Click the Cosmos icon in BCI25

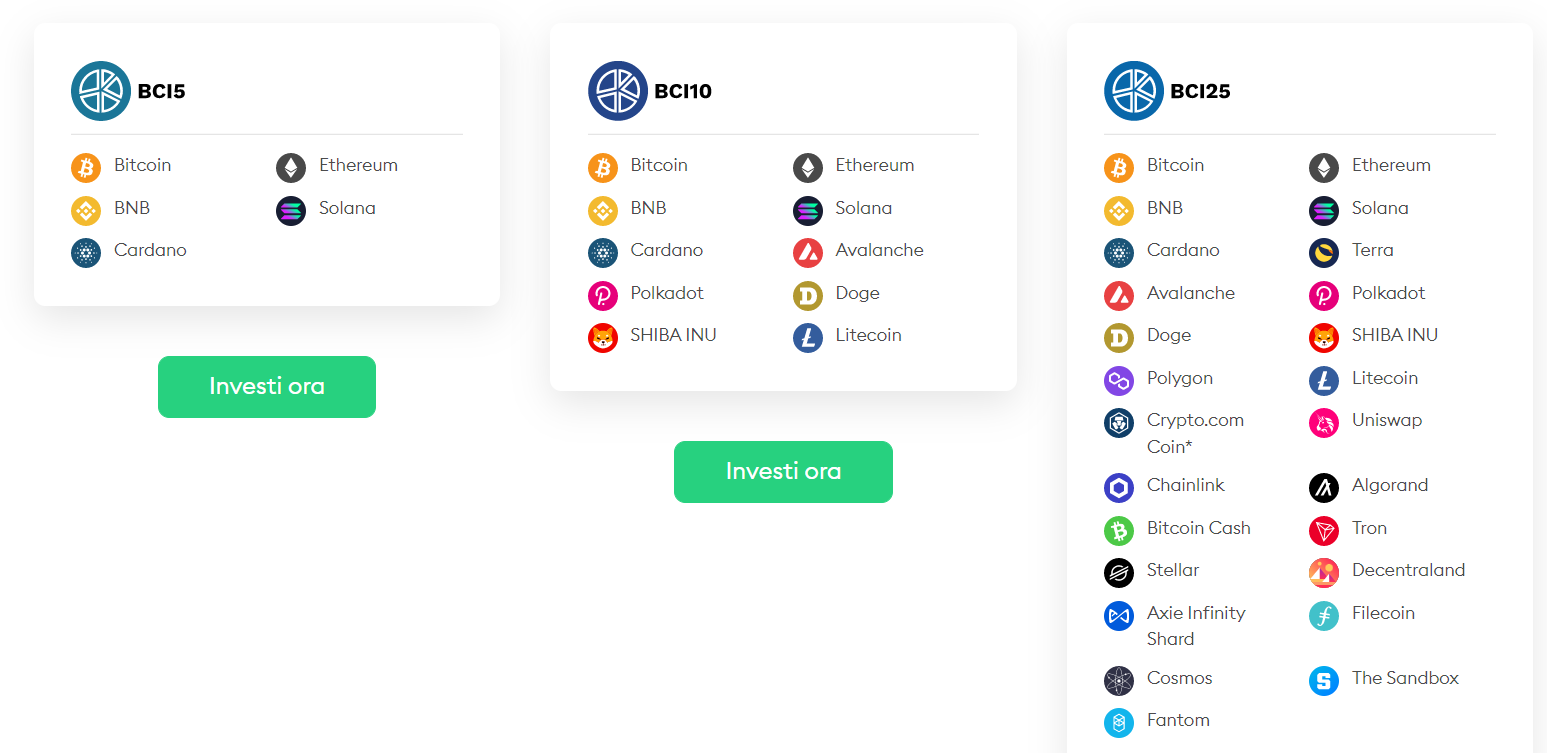[1118, 680]
